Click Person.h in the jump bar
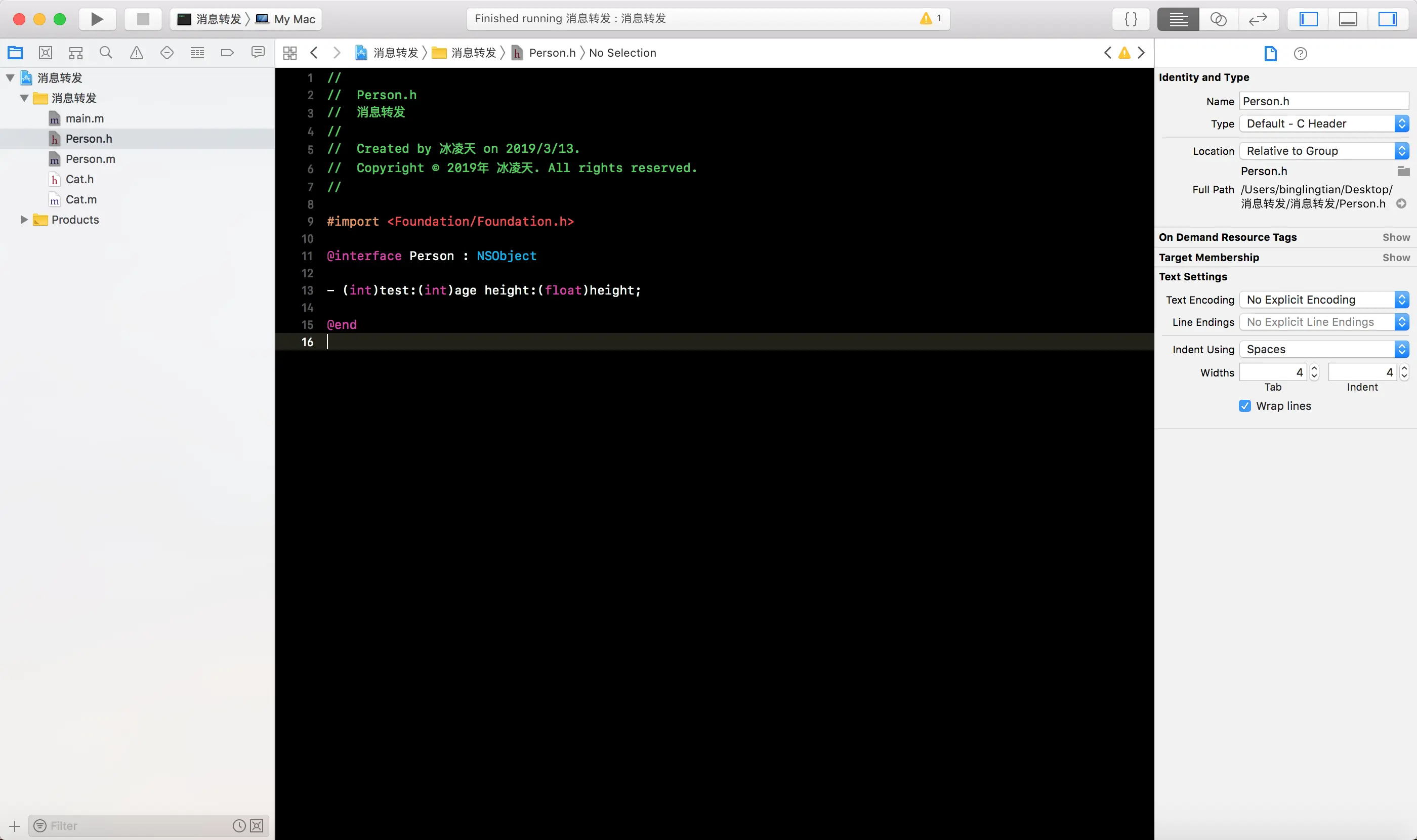The height and width of the screenshot is (840, 1417). tap(552, 53)
